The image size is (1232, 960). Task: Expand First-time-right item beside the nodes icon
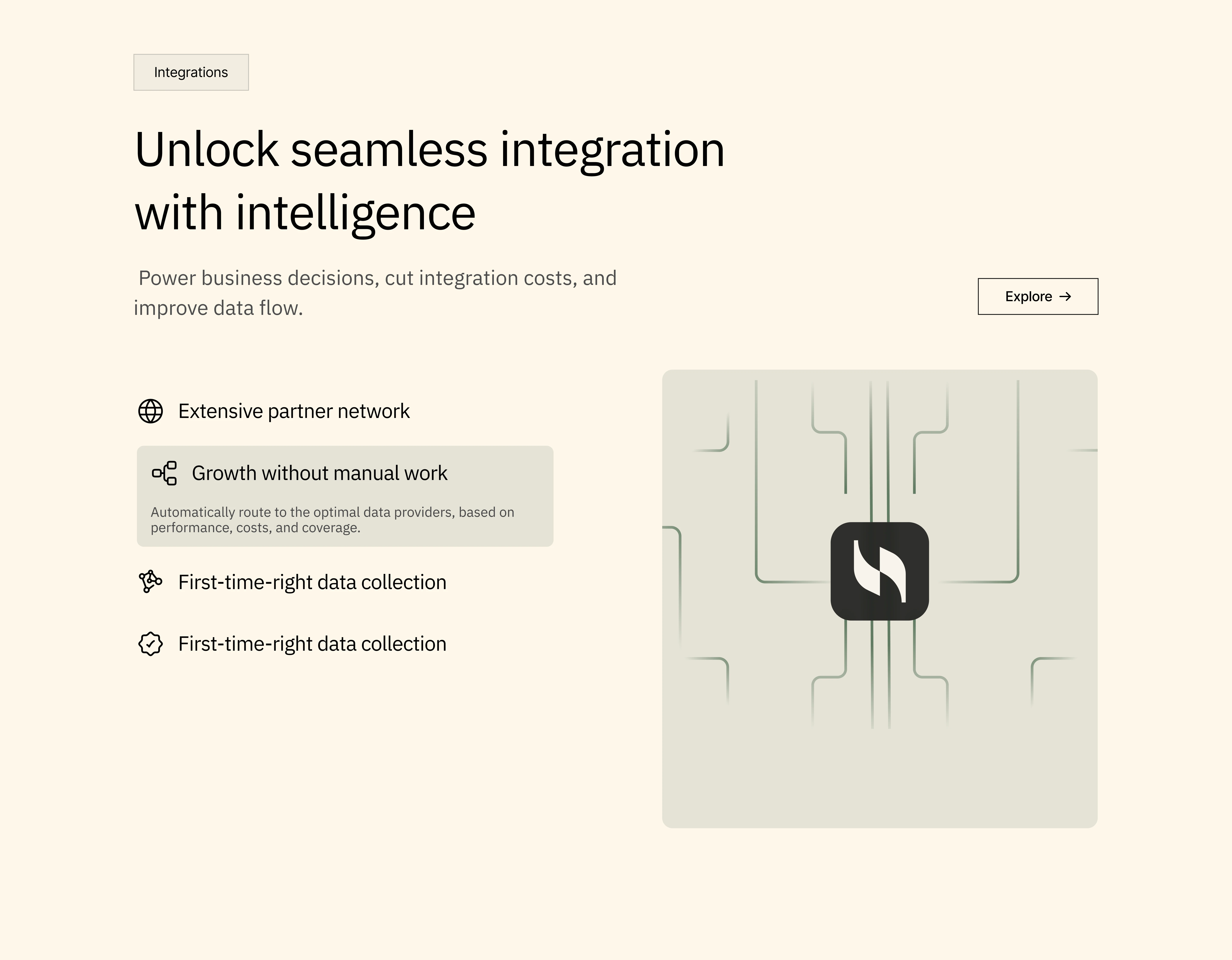coord(312,582)
